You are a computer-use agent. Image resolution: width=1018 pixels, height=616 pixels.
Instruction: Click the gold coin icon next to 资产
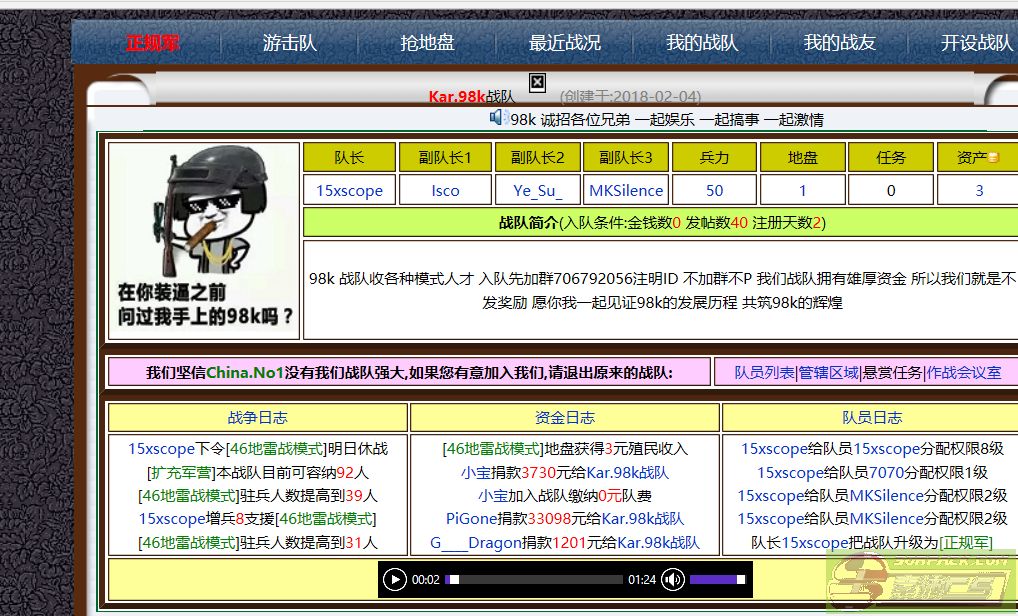pos(994,158)
